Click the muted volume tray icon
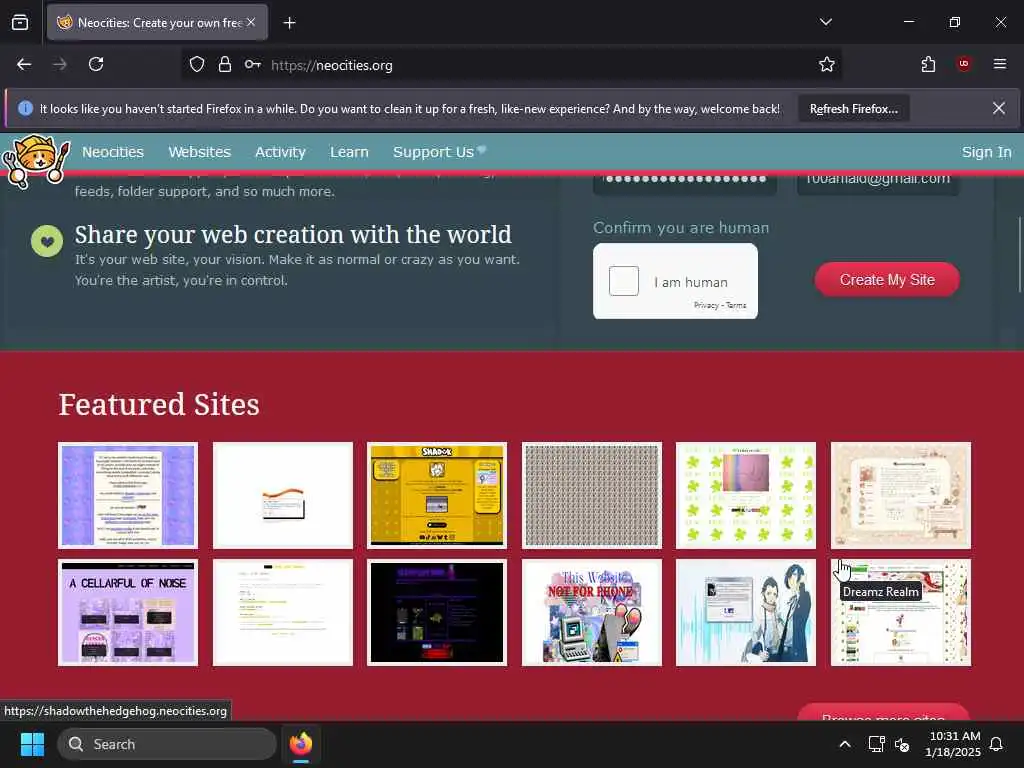The height and width of the screenshot is (768, 1024). pyautogui.click(x=902, y=744)
